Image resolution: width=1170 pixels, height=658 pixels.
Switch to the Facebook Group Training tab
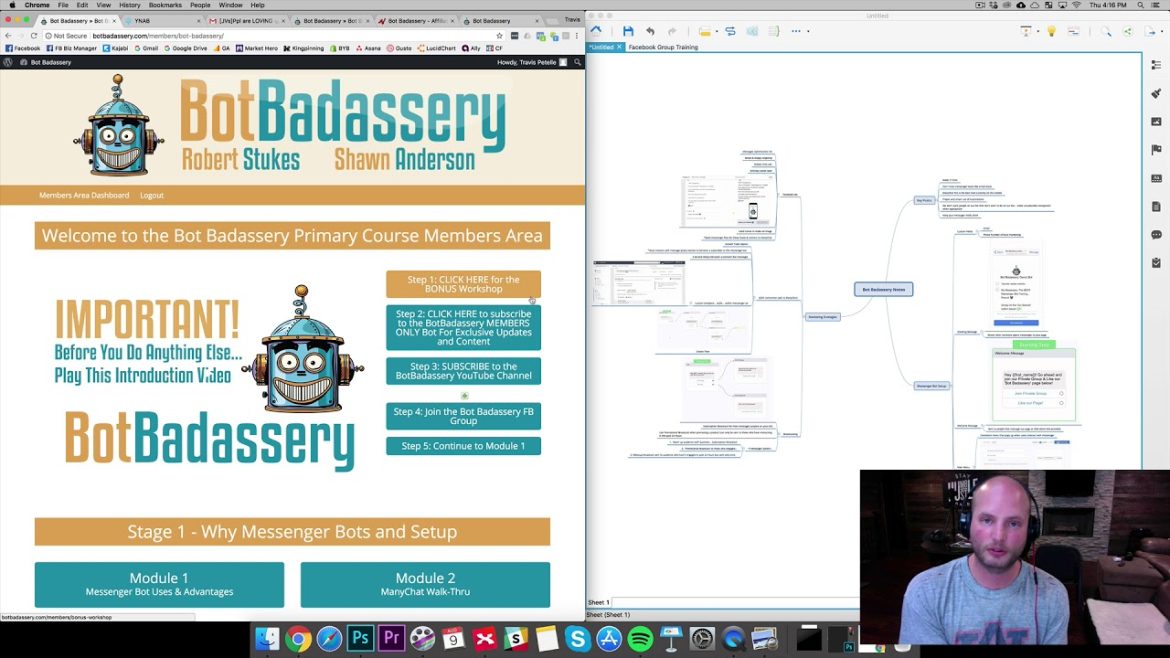coord(662,47)
